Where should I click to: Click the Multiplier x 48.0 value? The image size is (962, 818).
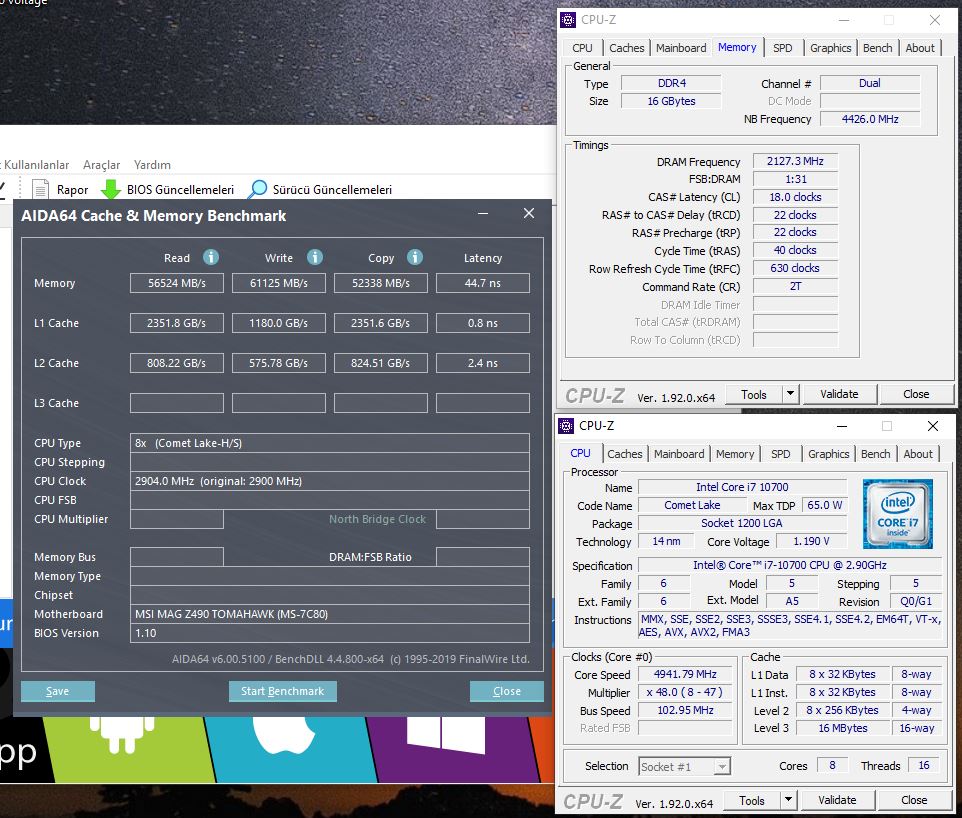point(685,692)
